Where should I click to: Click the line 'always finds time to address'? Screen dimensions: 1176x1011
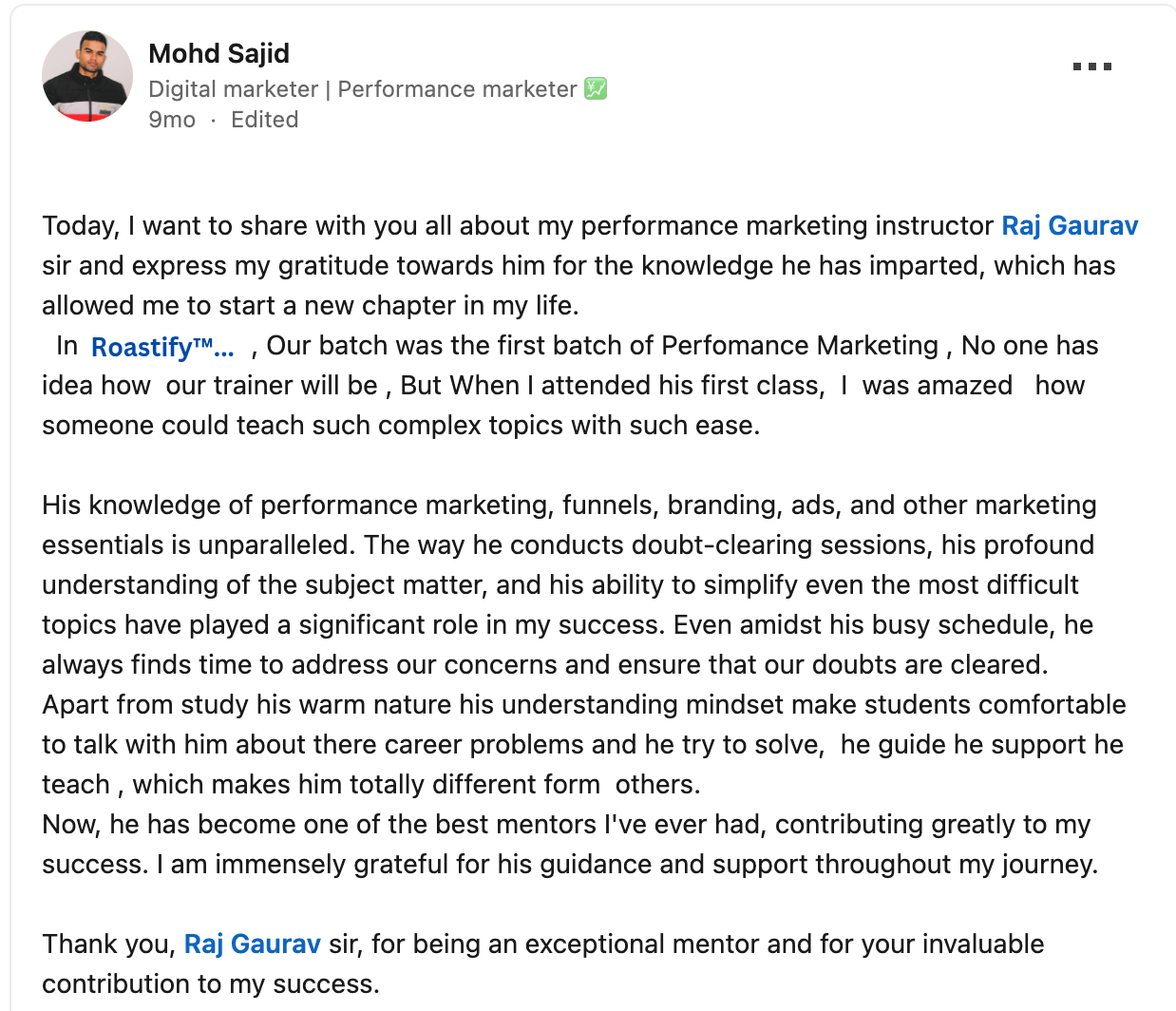544,665
